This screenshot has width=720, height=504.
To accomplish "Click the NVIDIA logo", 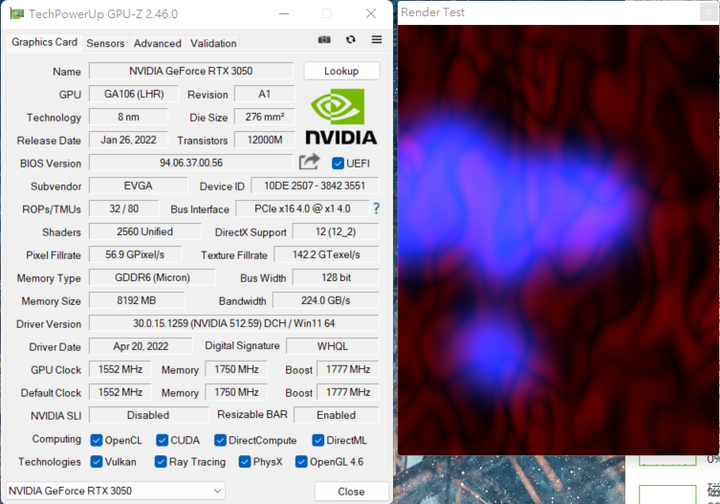I will (341, 117).
